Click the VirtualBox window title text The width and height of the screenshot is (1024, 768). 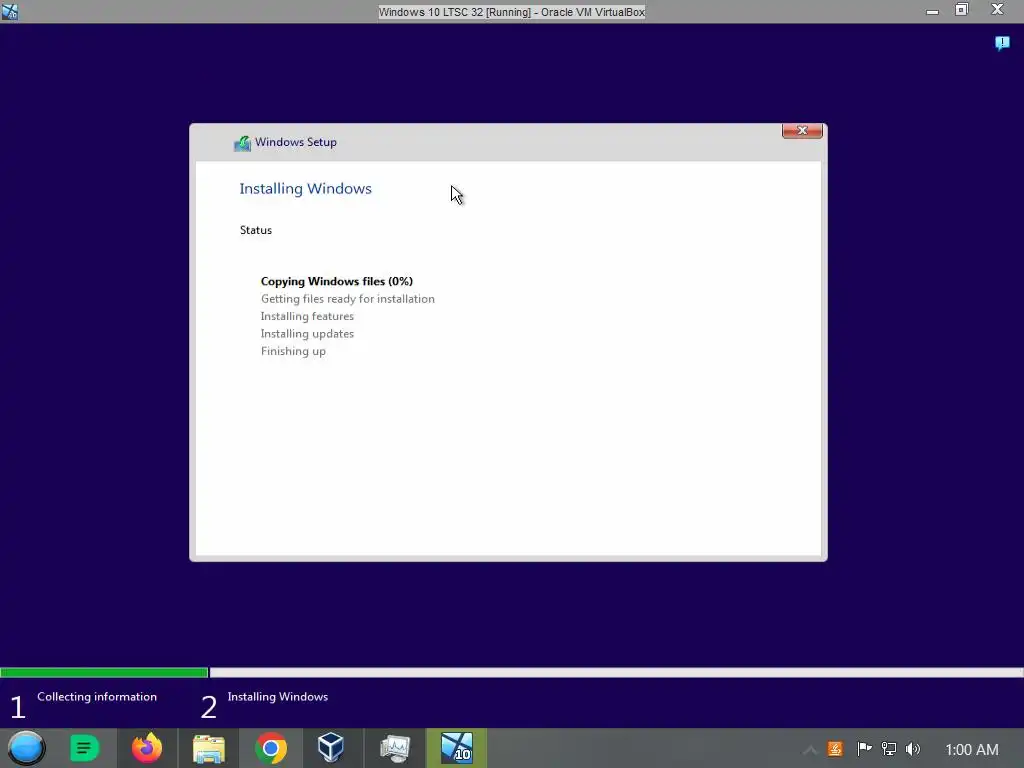coord(512,12)
